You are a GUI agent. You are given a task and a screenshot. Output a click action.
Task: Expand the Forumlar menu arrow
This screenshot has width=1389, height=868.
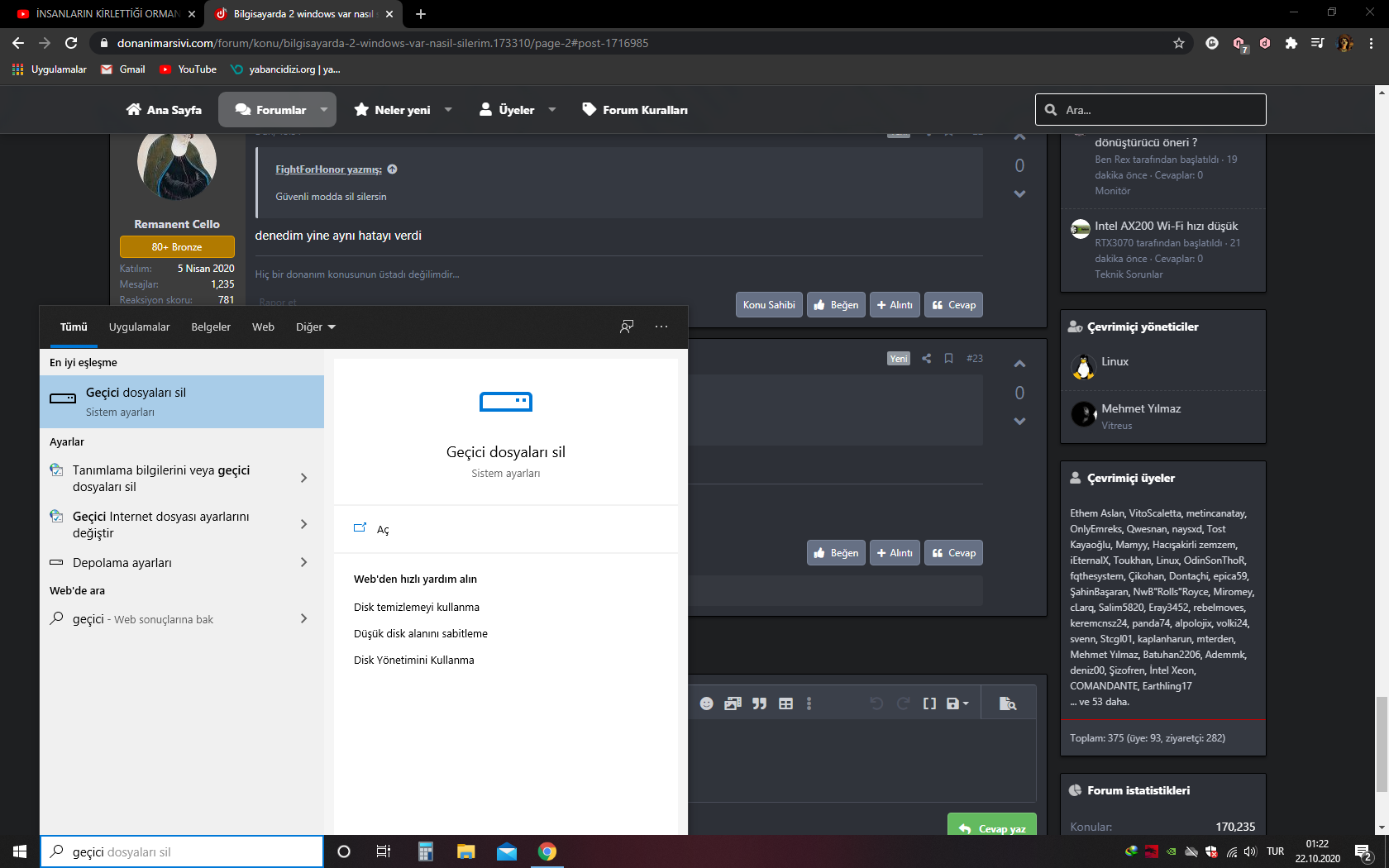coord(324,109)
